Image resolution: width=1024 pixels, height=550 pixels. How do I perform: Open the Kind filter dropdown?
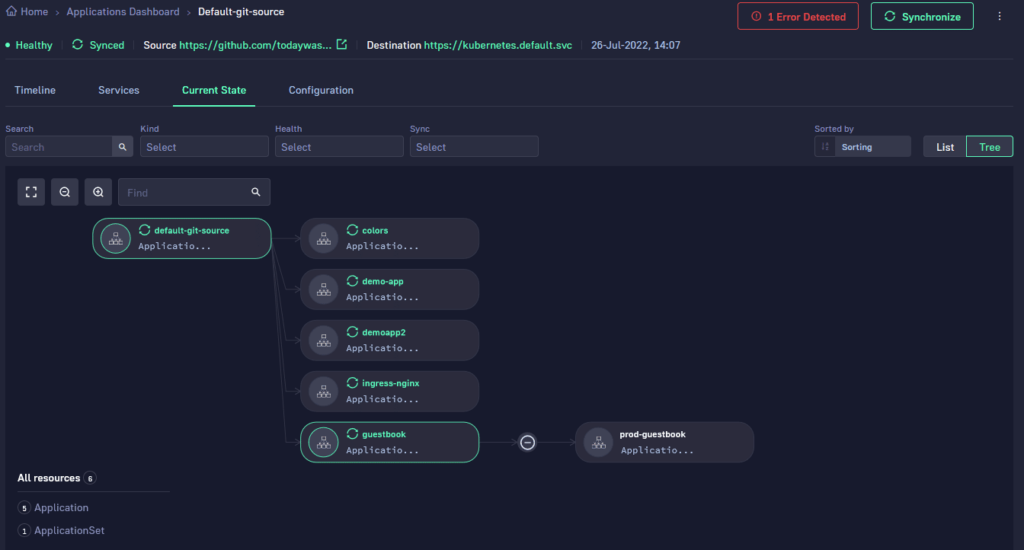click(x=204, y=147)
